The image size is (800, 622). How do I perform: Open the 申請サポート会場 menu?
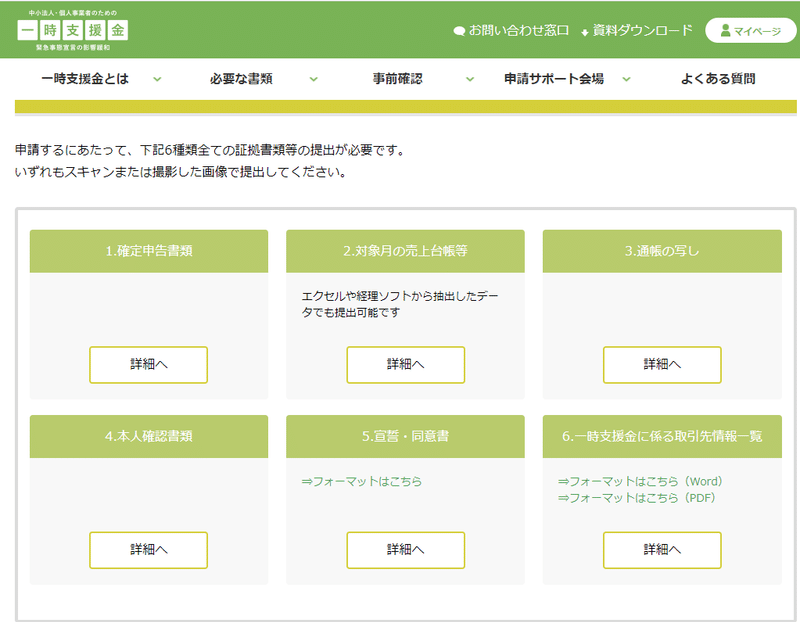pyautogui.click(x=554, y=79)
